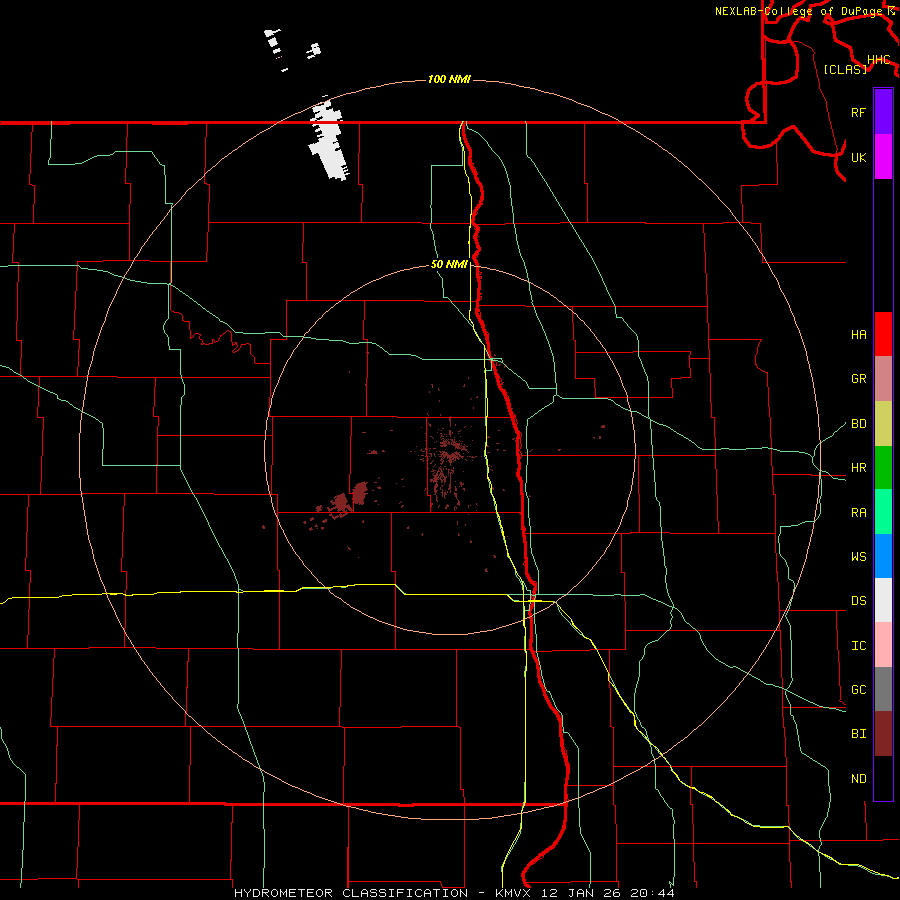The image size is (900, 900).
Task: Click the RA mint legend color swatch
Action: [883, 512]
